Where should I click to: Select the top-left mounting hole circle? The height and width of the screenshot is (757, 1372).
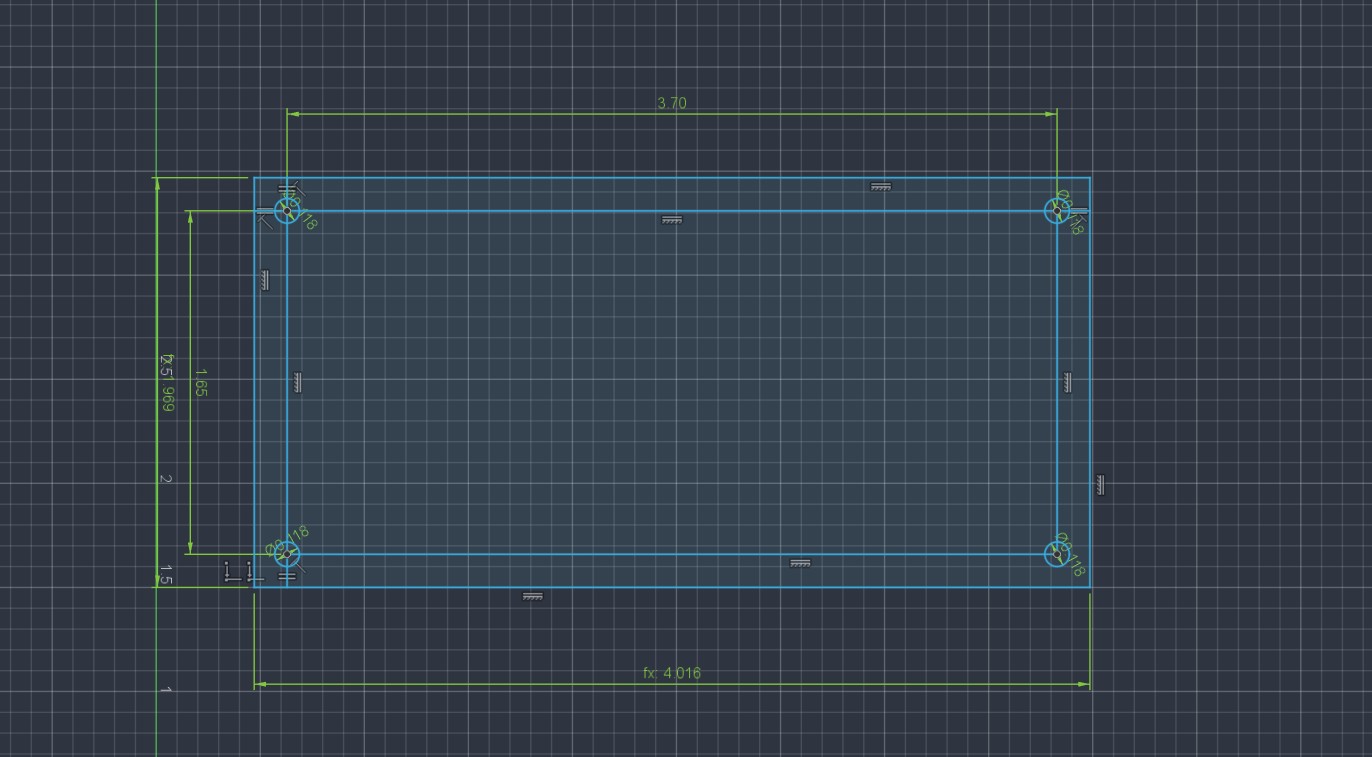(x=287, y=211)
